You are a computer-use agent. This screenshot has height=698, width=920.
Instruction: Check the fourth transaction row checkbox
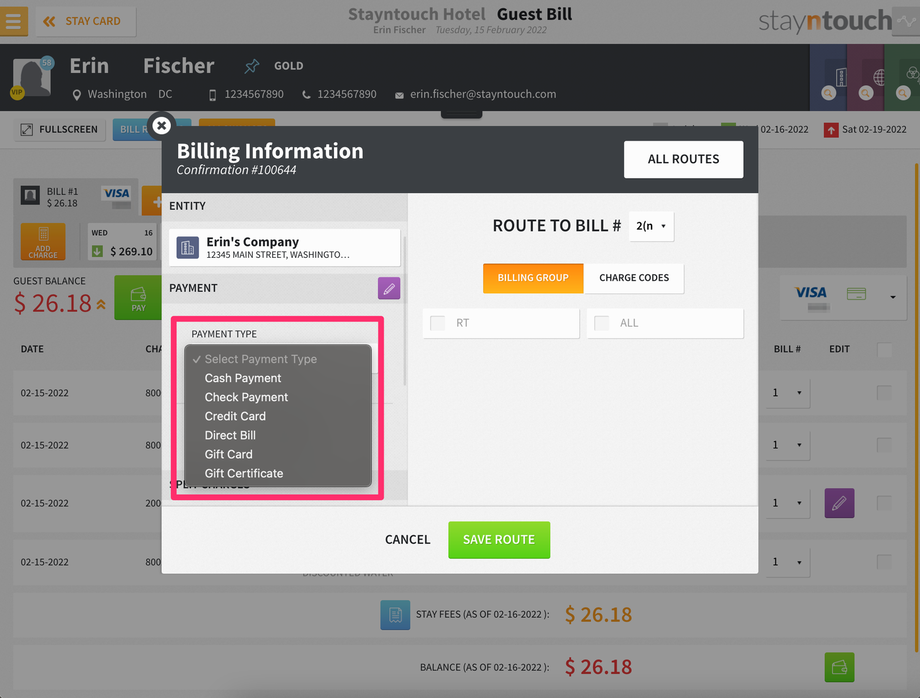click(884, 562)
